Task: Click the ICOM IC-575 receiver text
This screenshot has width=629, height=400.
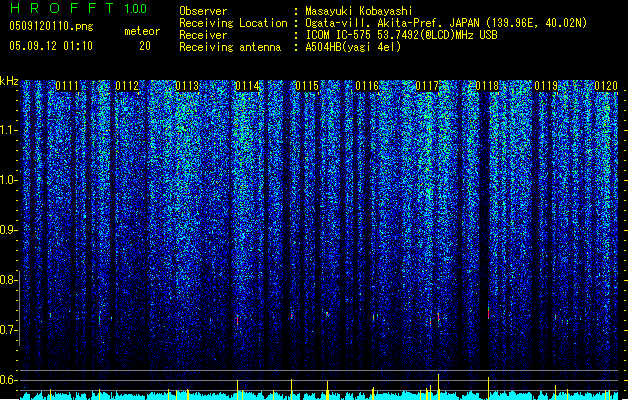Action: coord(401,35)
